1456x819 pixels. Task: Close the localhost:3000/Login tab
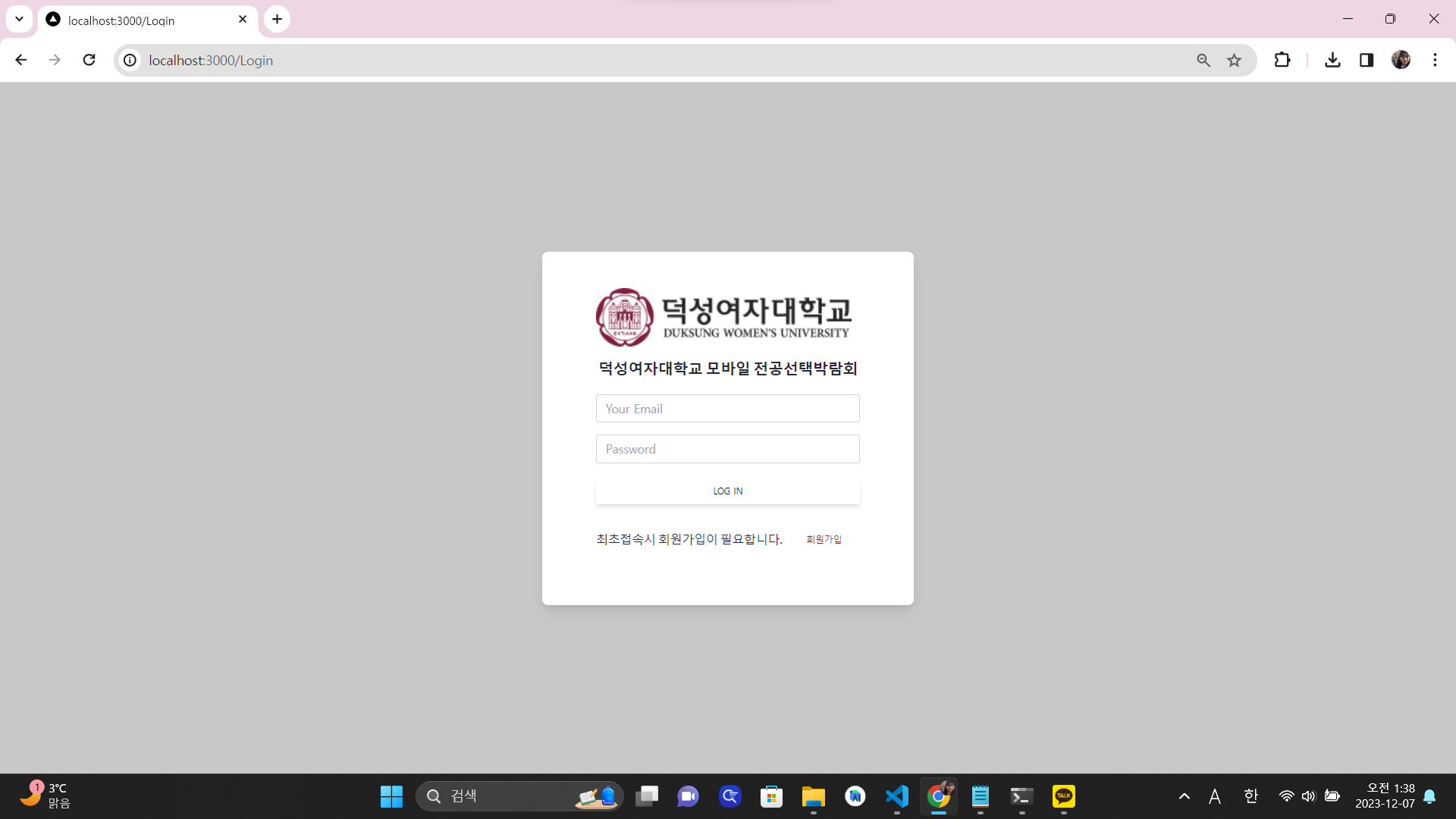(x=243, y=20)
